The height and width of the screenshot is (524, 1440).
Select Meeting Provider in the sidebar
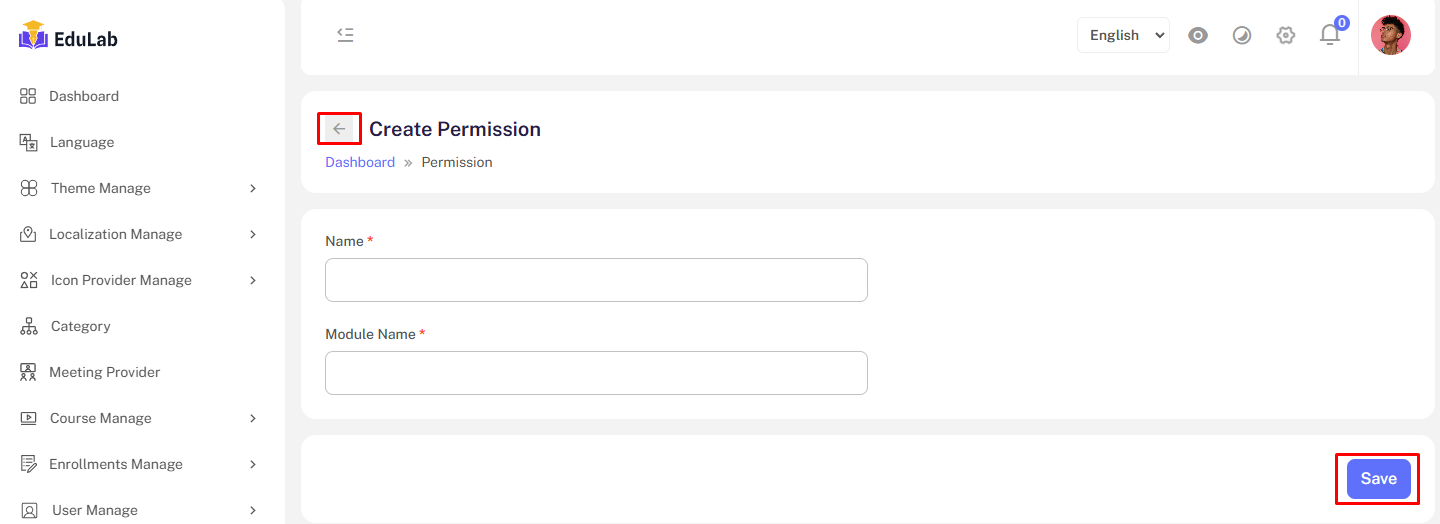click(x=104, y=372)
